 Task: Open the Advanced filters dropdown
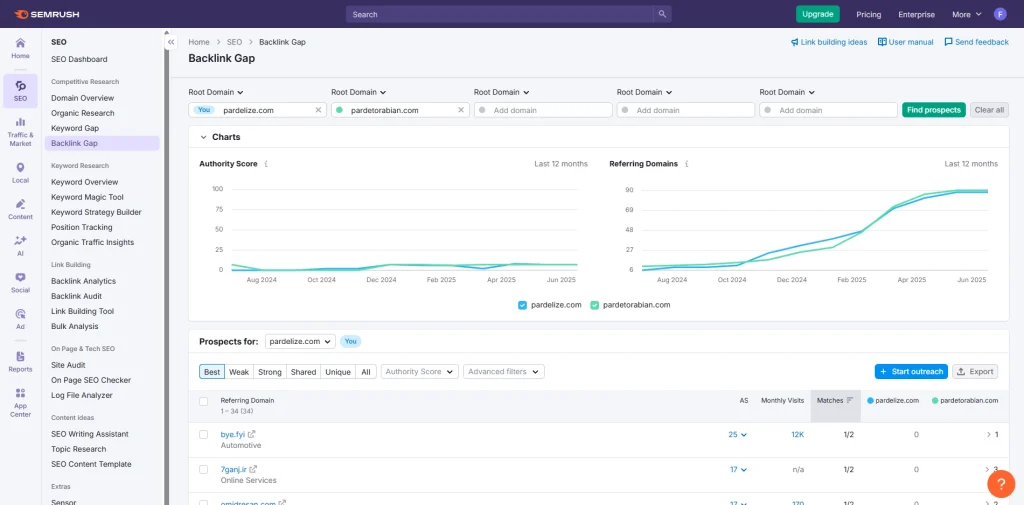point(504,372)
